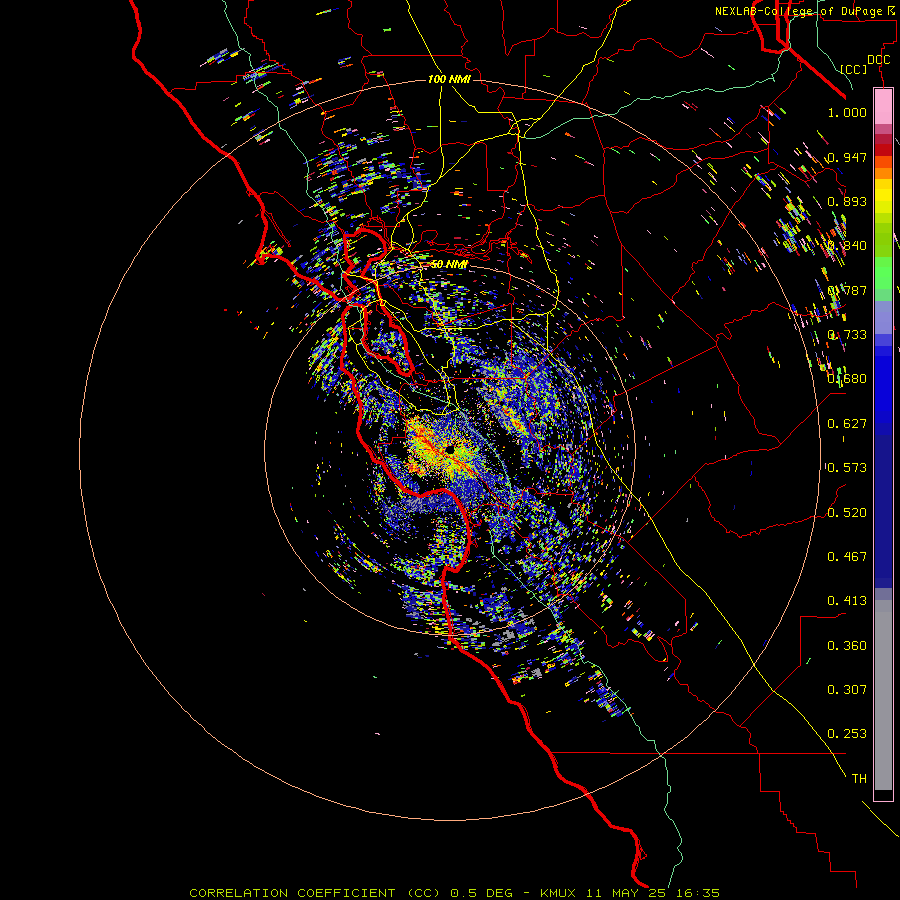Click the gray segment of the color bar

(x=883, y=695)
